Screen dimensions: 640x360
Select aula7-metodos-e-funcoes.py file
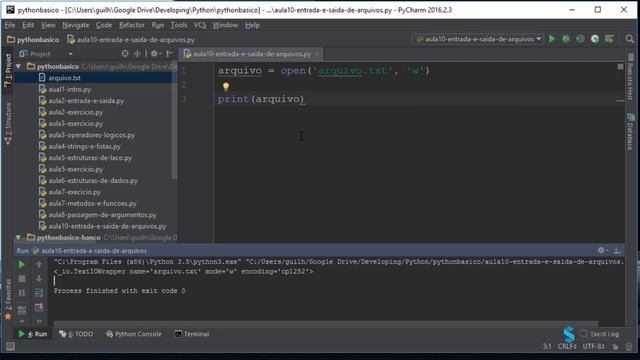pos(92,203)
